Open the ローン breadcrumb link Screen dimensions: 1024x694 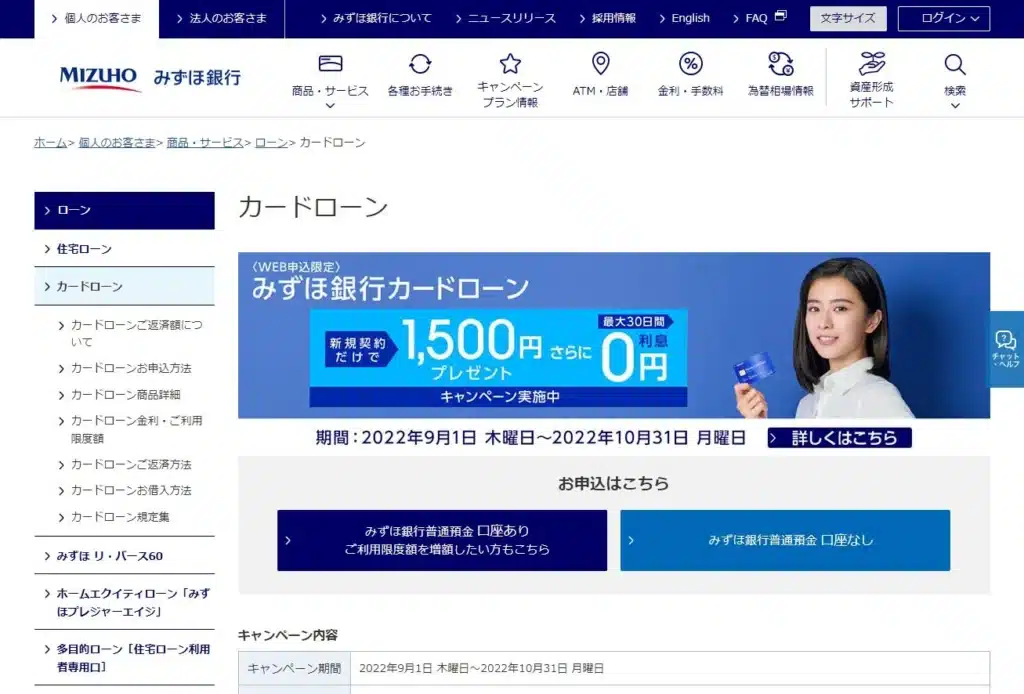click(271, 142)
